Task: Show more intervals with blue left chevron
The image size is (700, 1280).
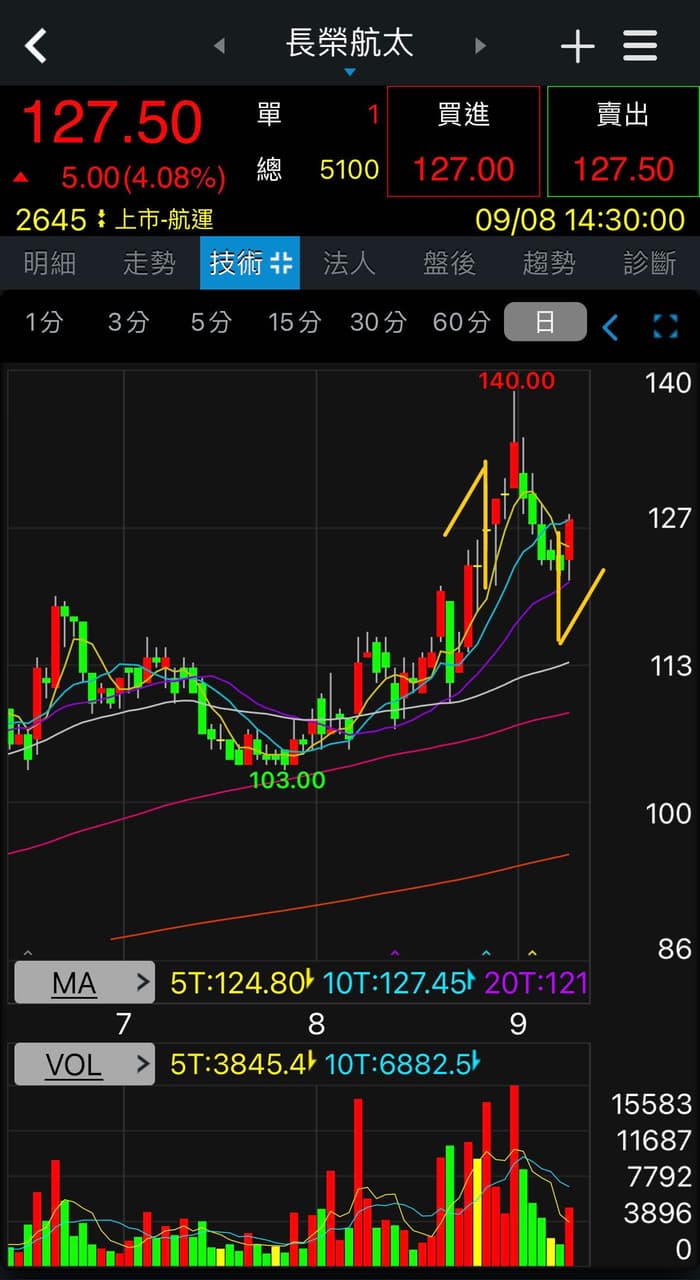Action: (610, 326)
